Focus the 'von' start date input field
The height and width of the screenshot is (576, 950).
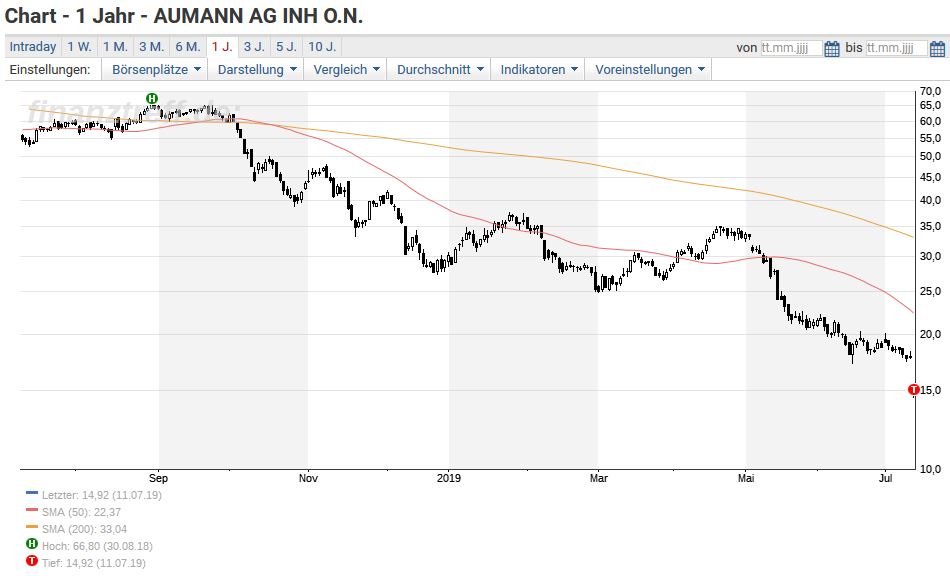pyautogui.click(x=791, y=48)
